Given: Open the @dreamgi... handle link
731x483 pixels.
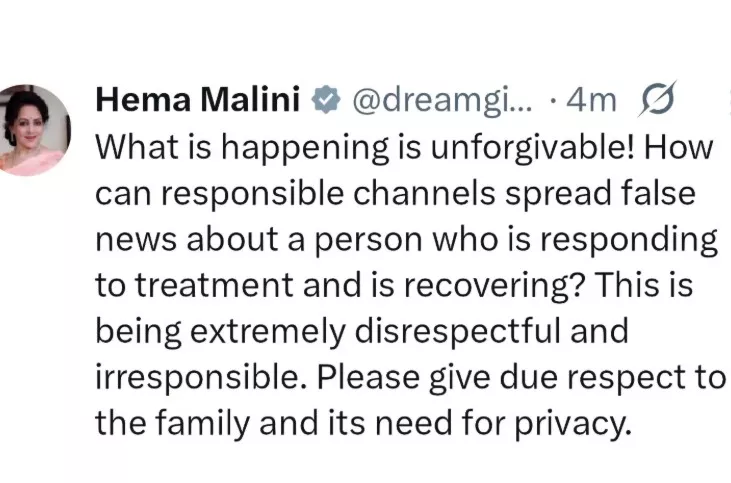Looking at the screenshot, I should pyautogui.click(x=440, y=100).
